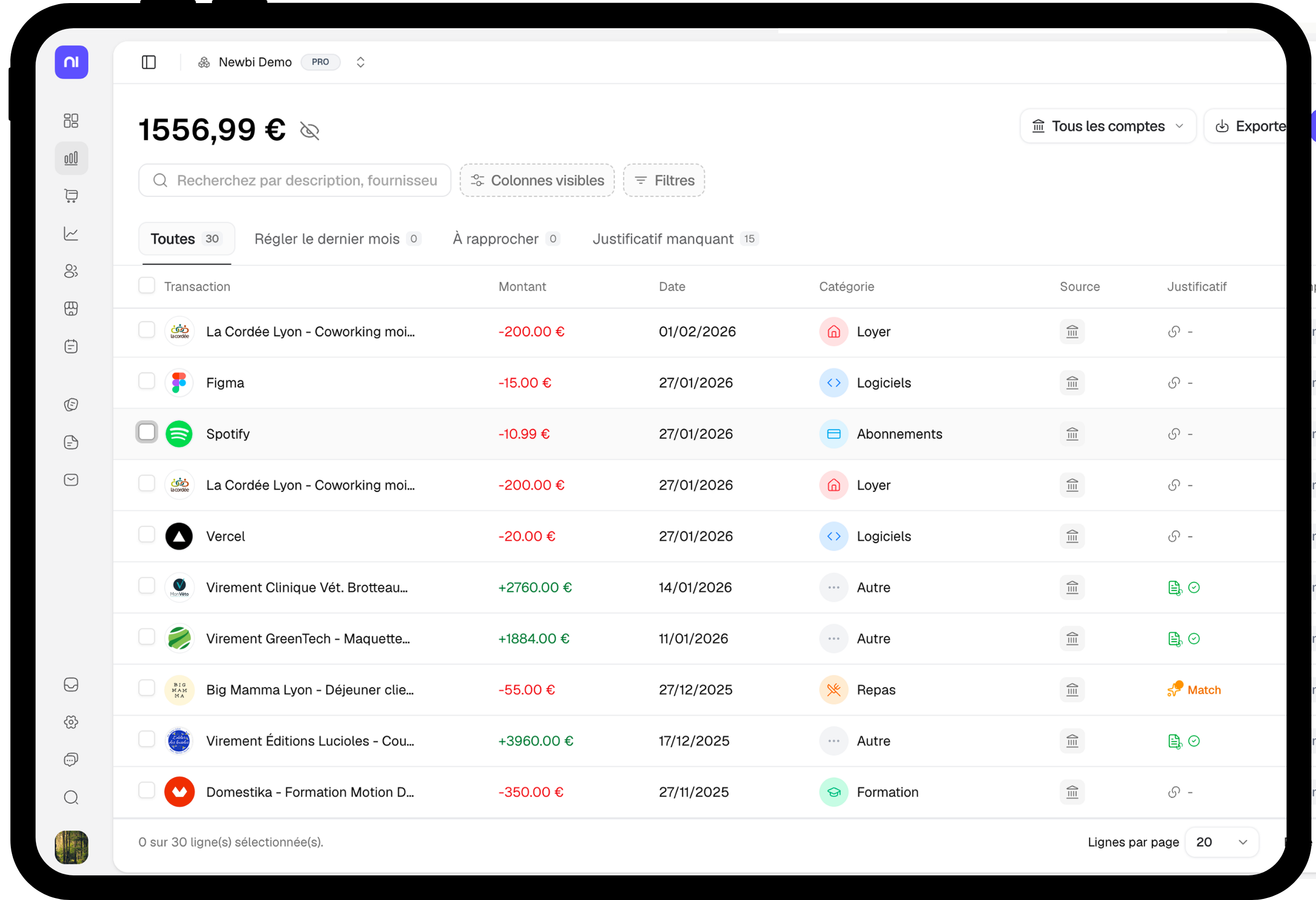Screen dimensions: 1316x900
Task: Sort by Catégorie column header
Action: point(847,287)
